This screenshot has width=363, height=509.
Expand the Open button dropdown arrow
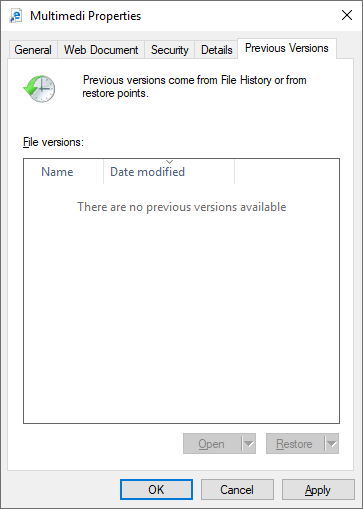[248, 444]
